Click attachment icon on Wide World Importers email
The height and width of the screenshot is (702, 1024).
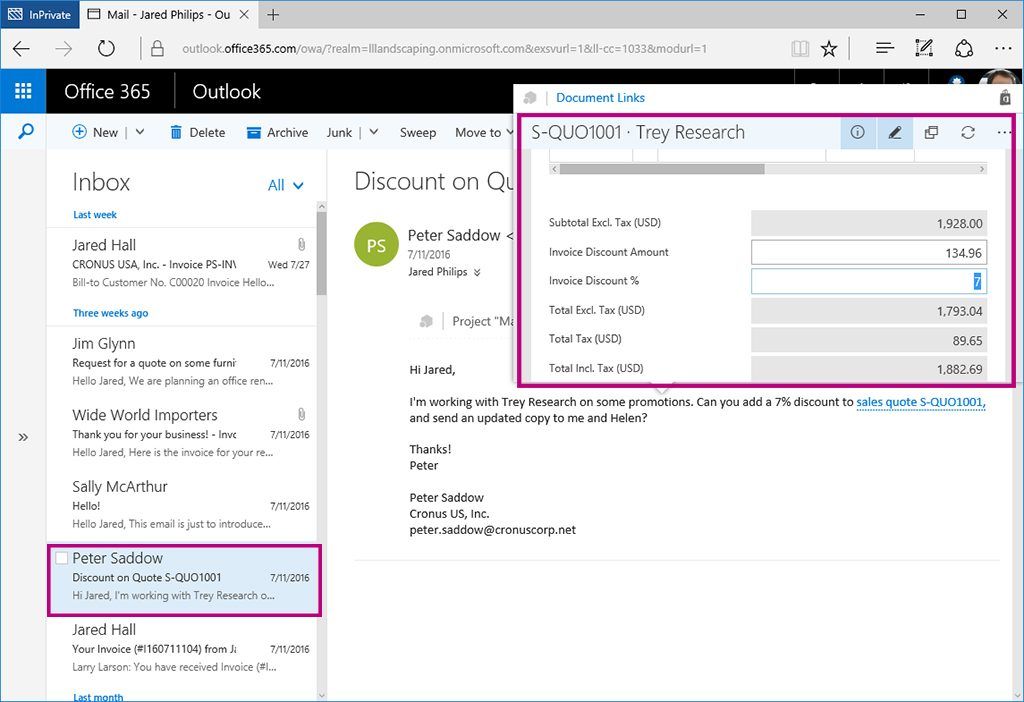point(301,415)
